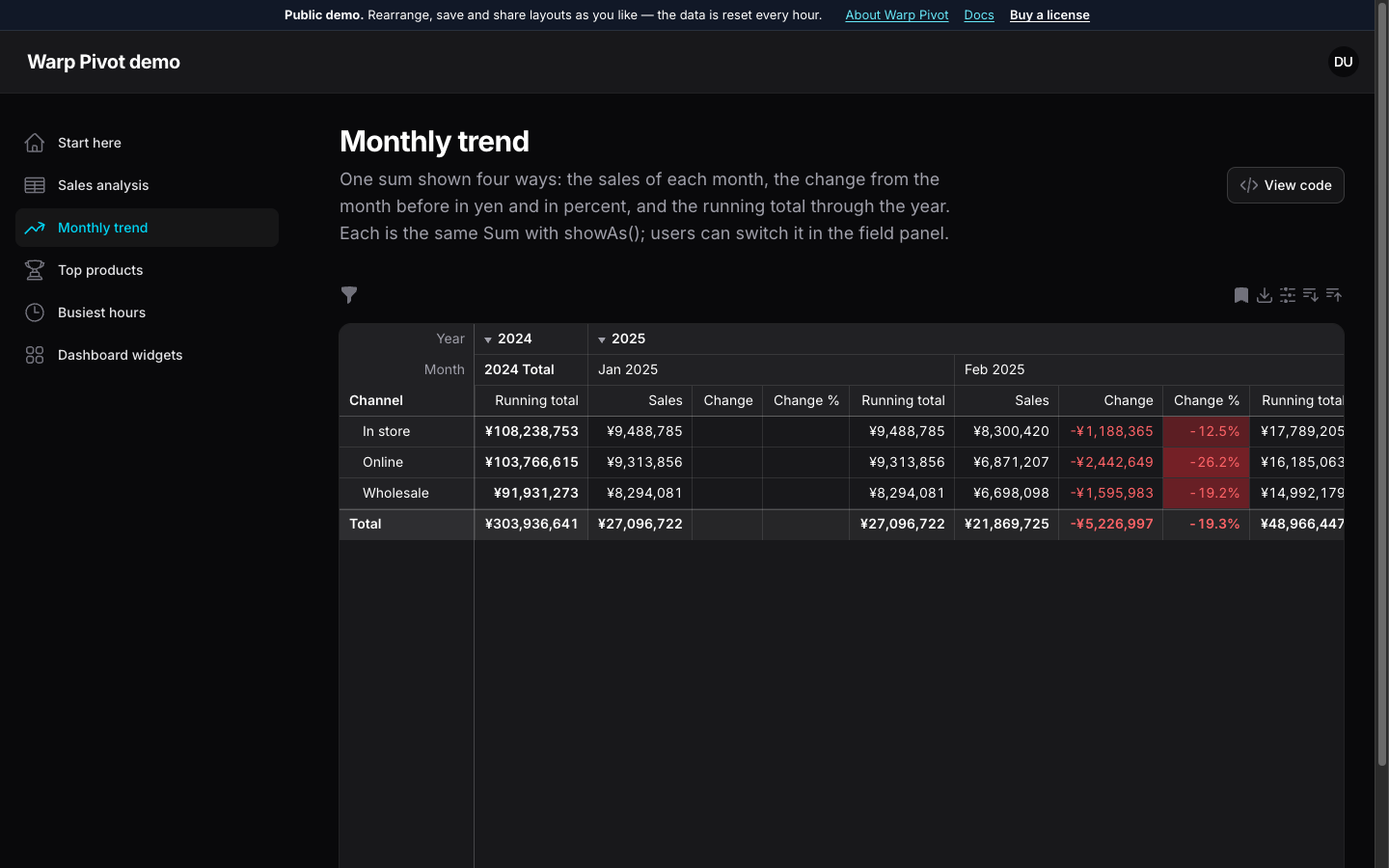Click the clock icon beside Busiest hours
The height and width of the screenshot is (868, 1389).
click(35, 312)
